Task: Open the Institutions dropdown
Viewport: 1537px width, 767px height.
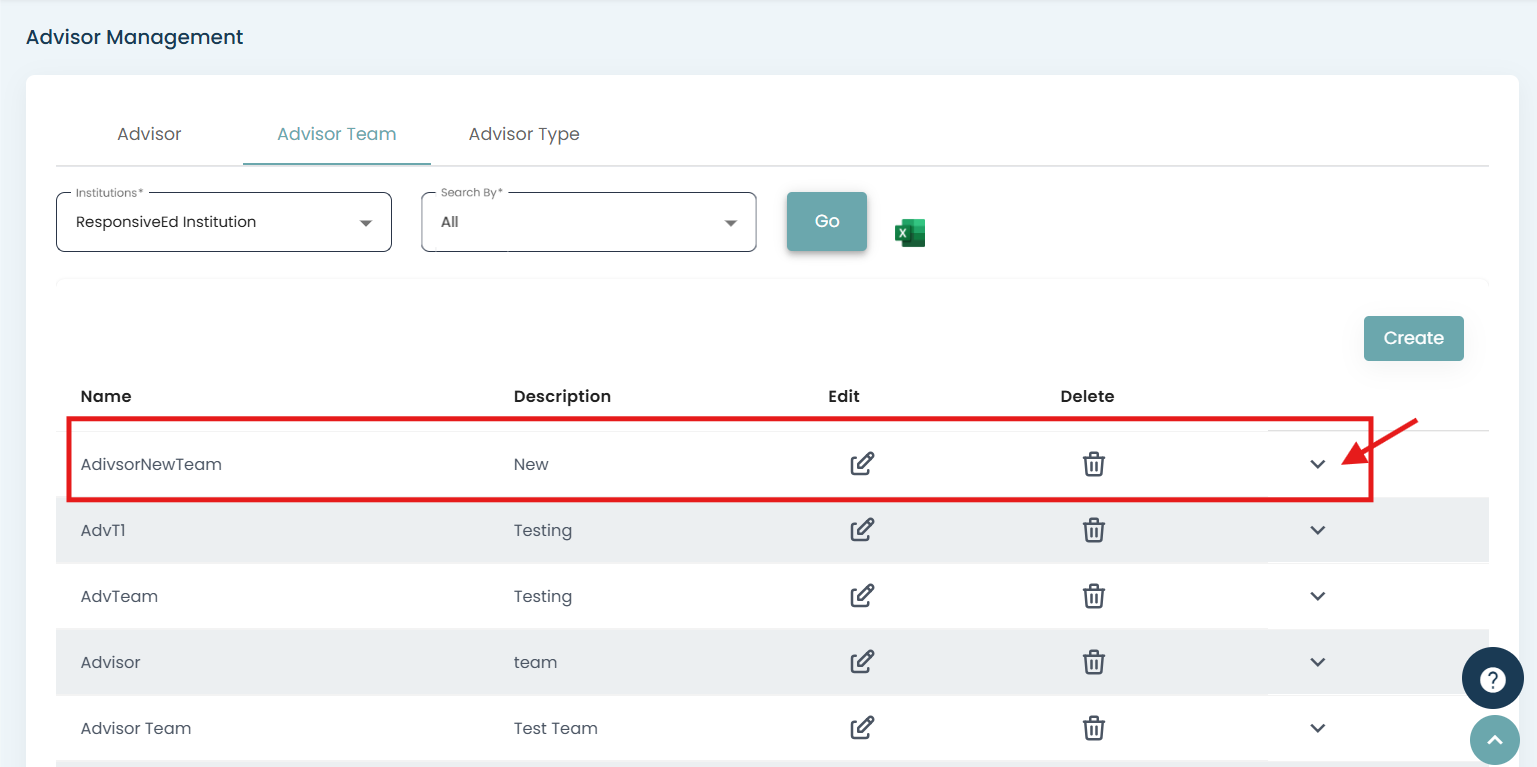Action: click(224, 222)
